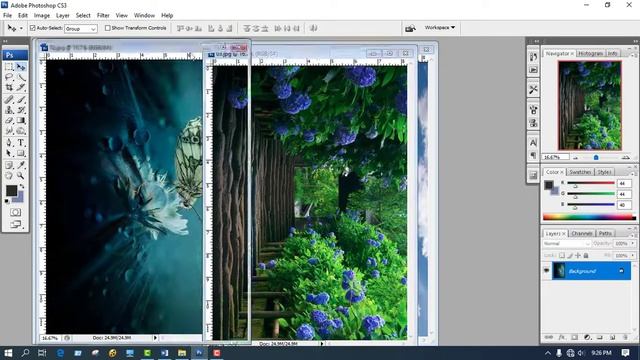Select the Rectangular Marquee tool
Screen dimensions: 640x360
[9, 67]
